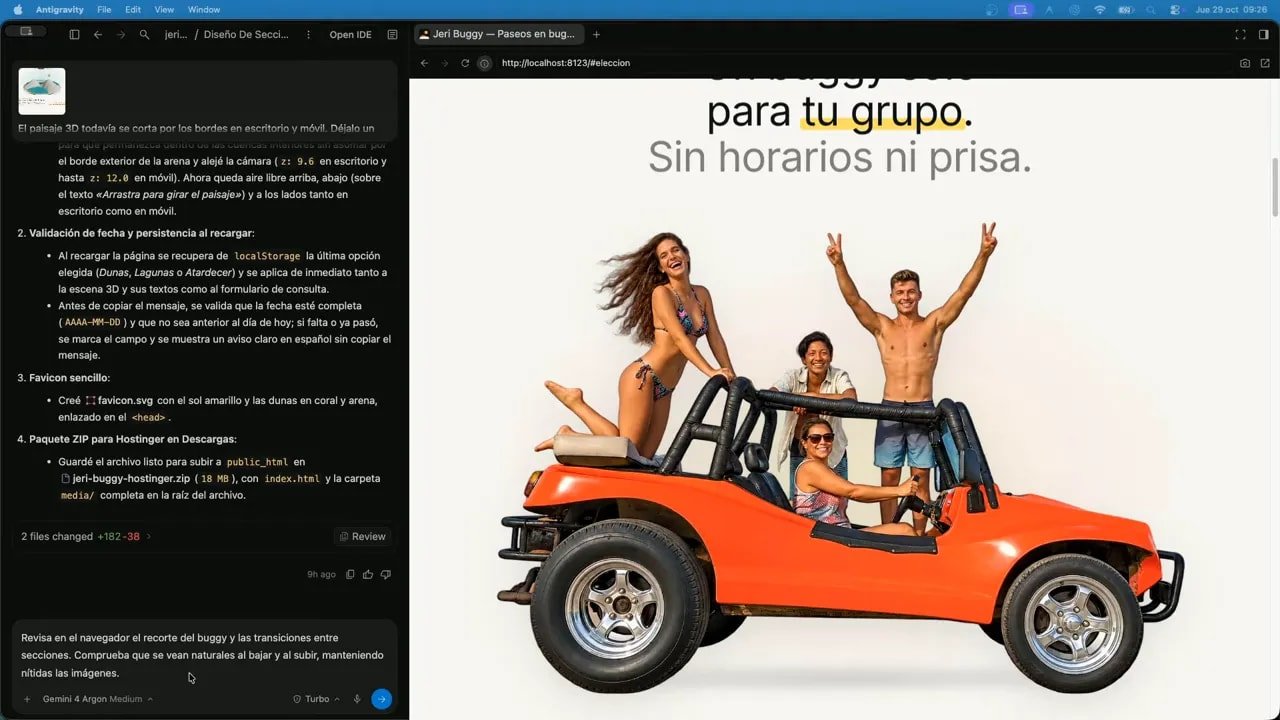This screenshot has height=720, width=1280.
Task: Toggle the sidebar panel icon in chat header
Action: 74,34
